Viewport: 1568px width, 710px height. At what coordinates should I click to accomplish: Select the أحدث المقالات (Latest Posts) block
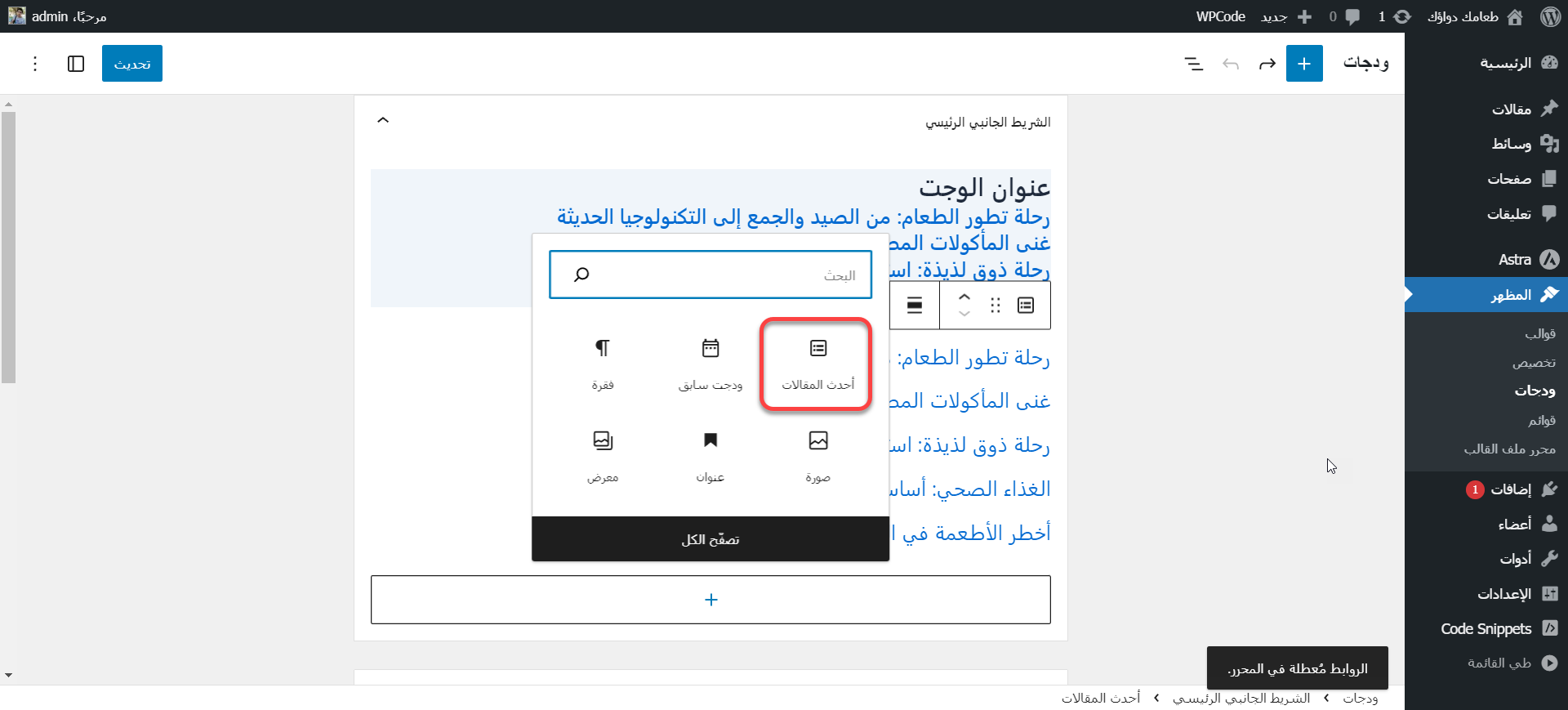[x=817, y=364]
